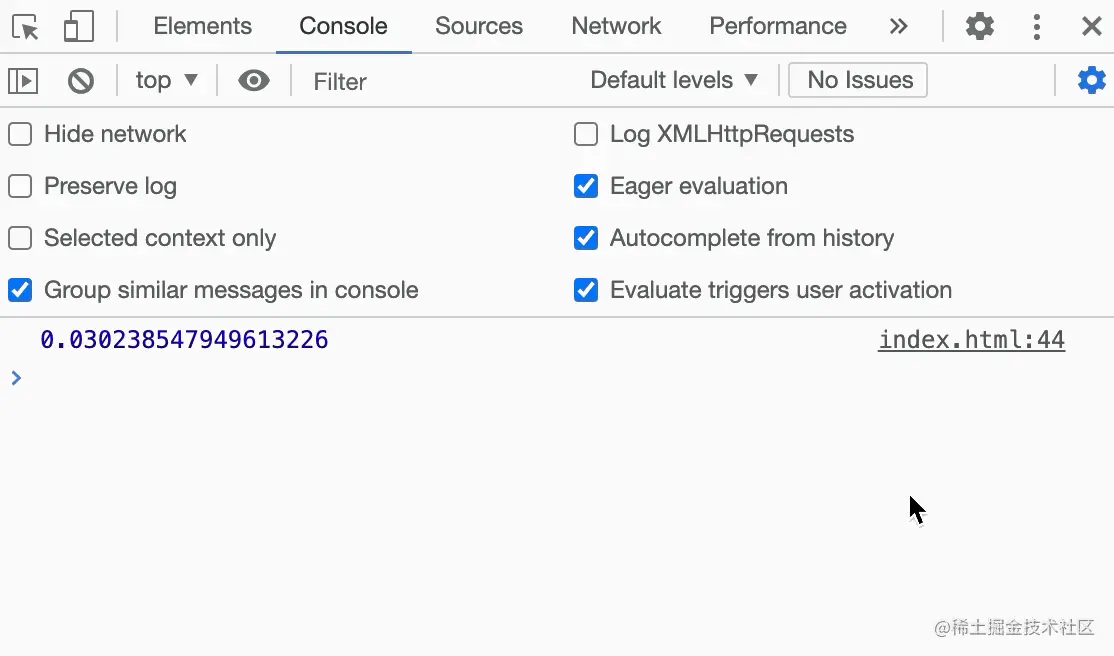1114x656 pixels.
Task: Activate the inspect element picker icon
Action: [26, 27]
